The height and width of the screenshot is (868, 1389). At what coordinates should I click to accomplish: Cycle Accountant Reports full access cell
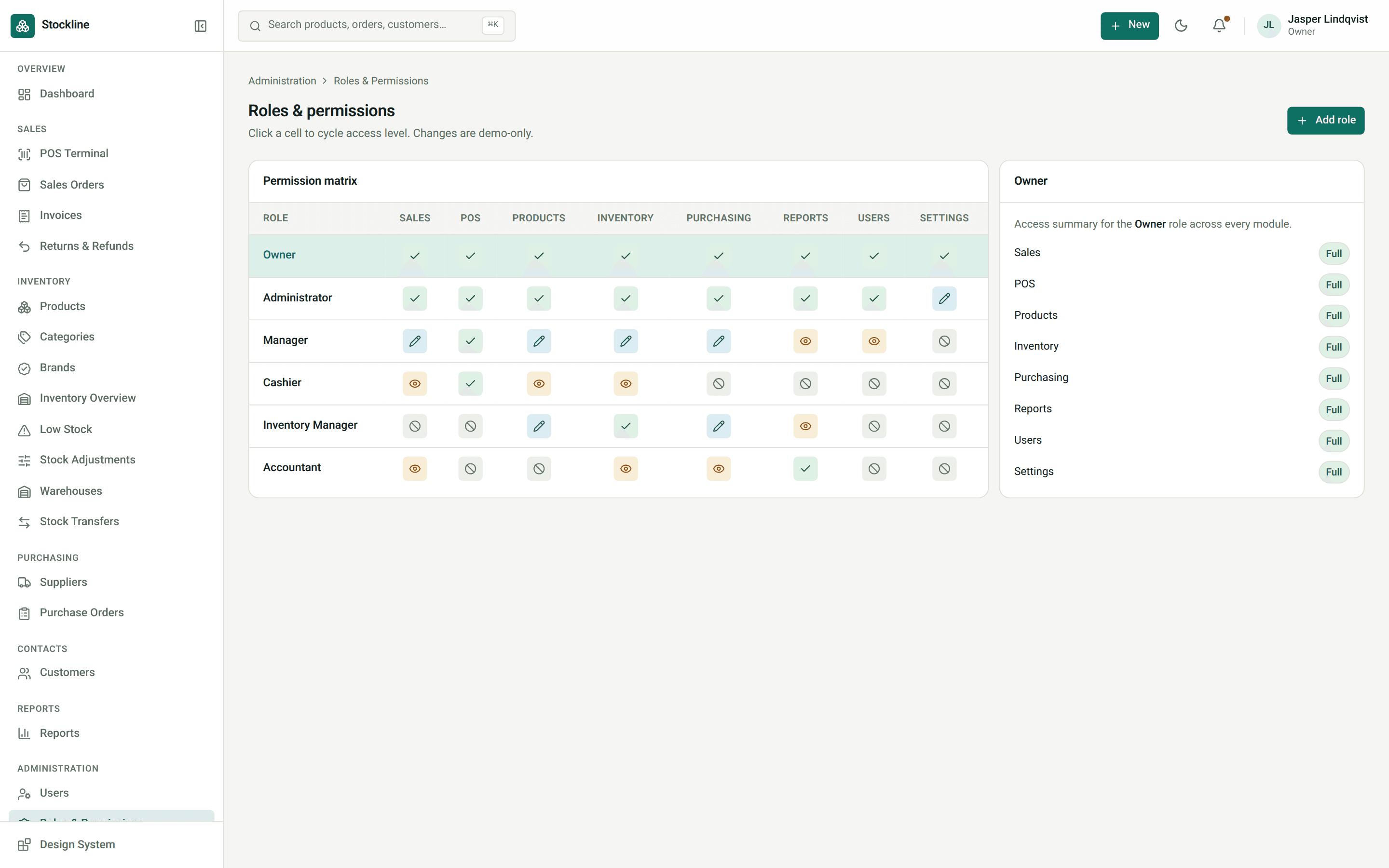805,468
